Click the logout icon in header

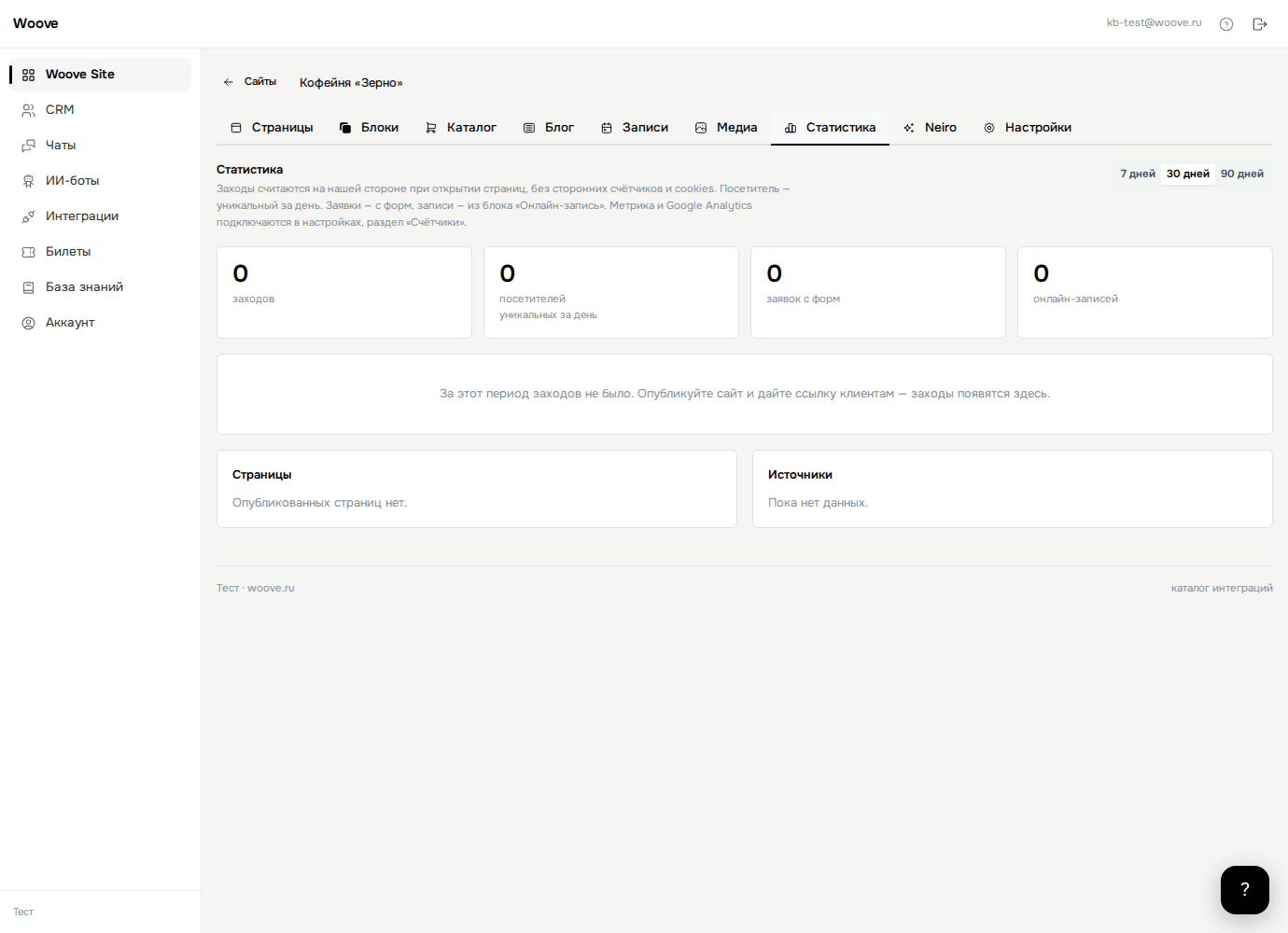coord(1260,24)
